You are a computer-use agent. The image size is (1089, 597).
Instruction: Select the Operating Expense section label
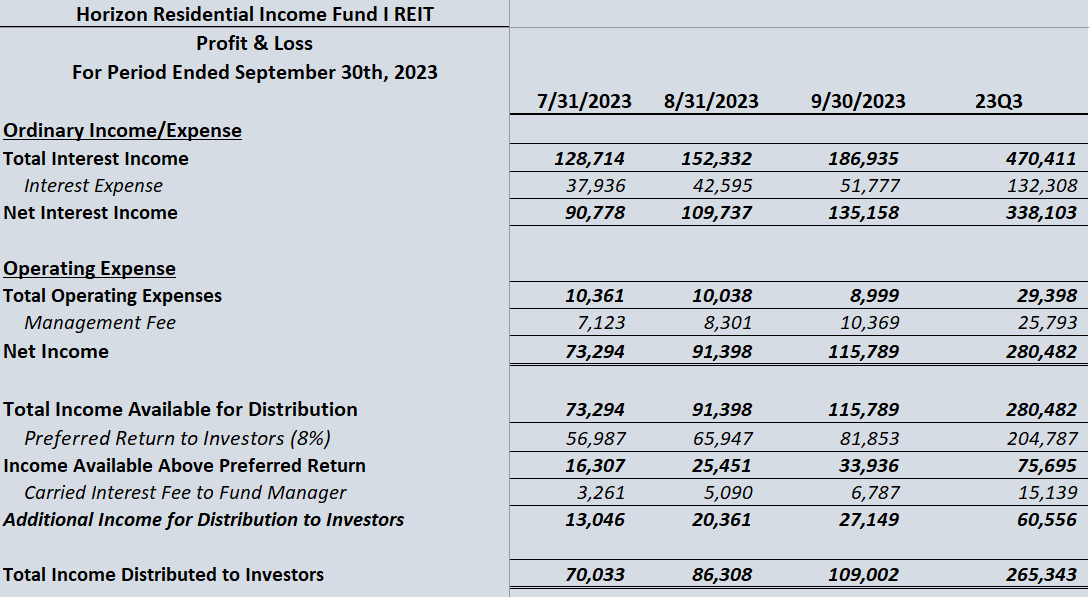pos(89,269)
